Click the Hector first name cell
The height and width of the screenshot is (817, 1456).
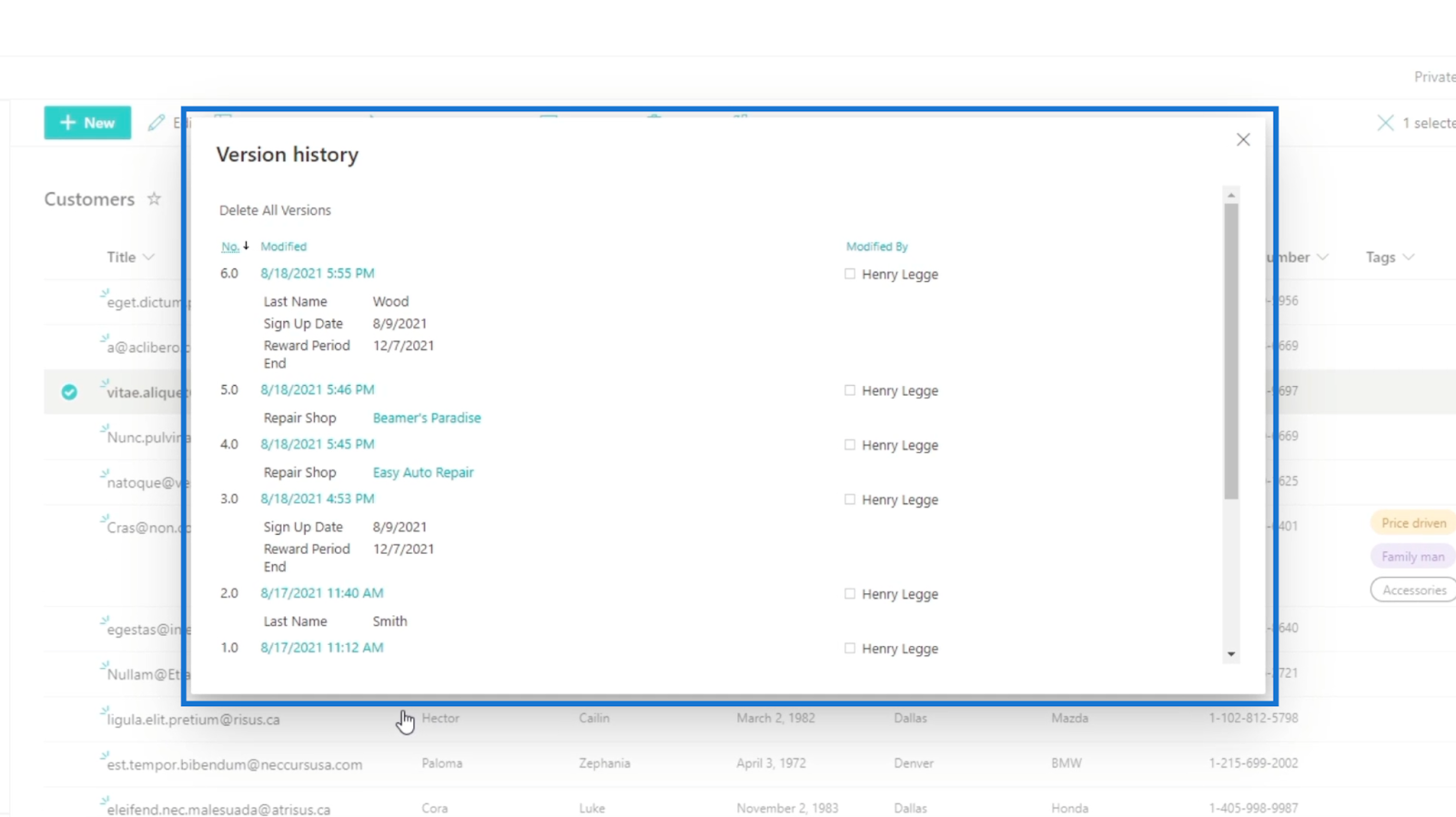pyautogui.click(x=440, y=718)
